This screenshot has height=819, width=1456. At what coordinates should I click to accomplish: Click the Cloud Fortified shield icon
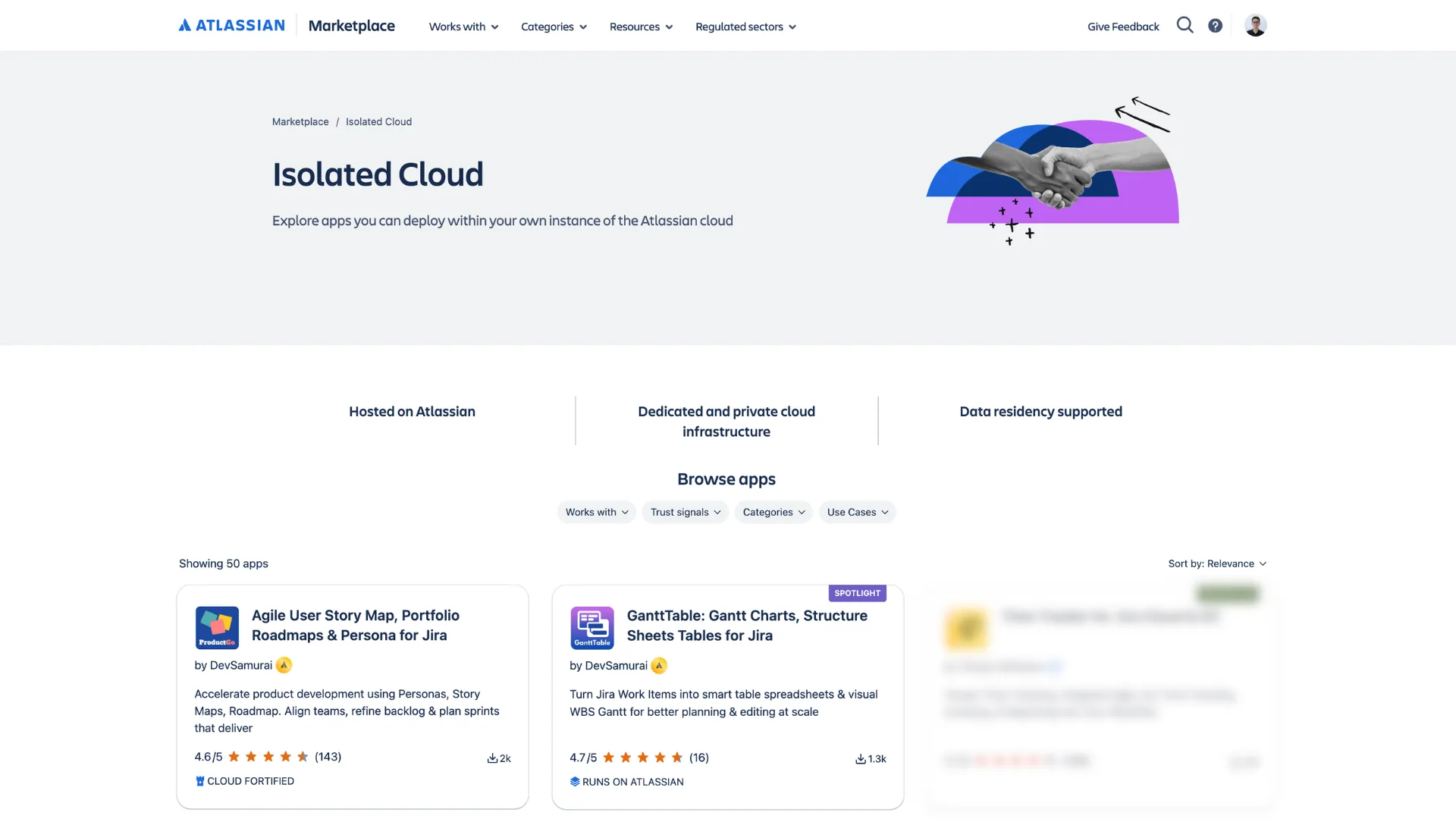(200, 781)
